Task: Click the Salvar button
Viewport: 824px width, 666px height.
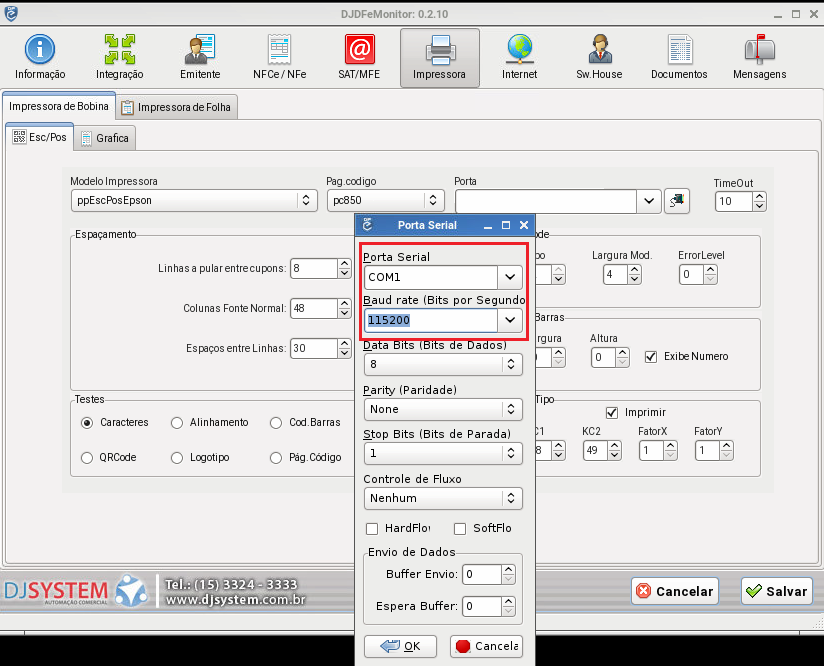Action: 777,591
